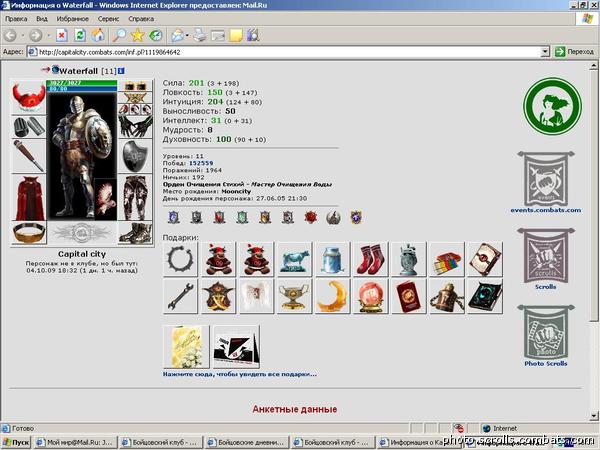Select the crystal ball gift

[370, 296]
